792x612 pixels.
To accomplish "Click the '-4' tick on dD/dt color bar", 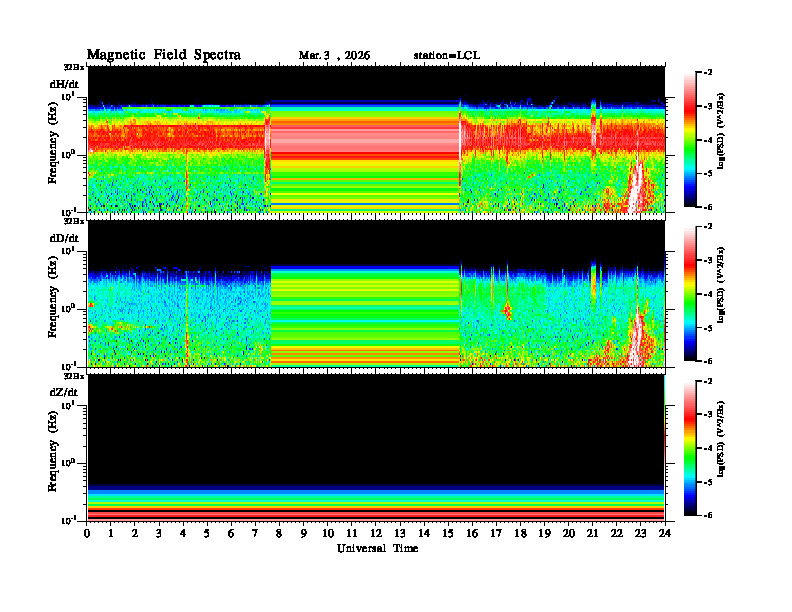I will pyautogui.click(x=708, y=294).
